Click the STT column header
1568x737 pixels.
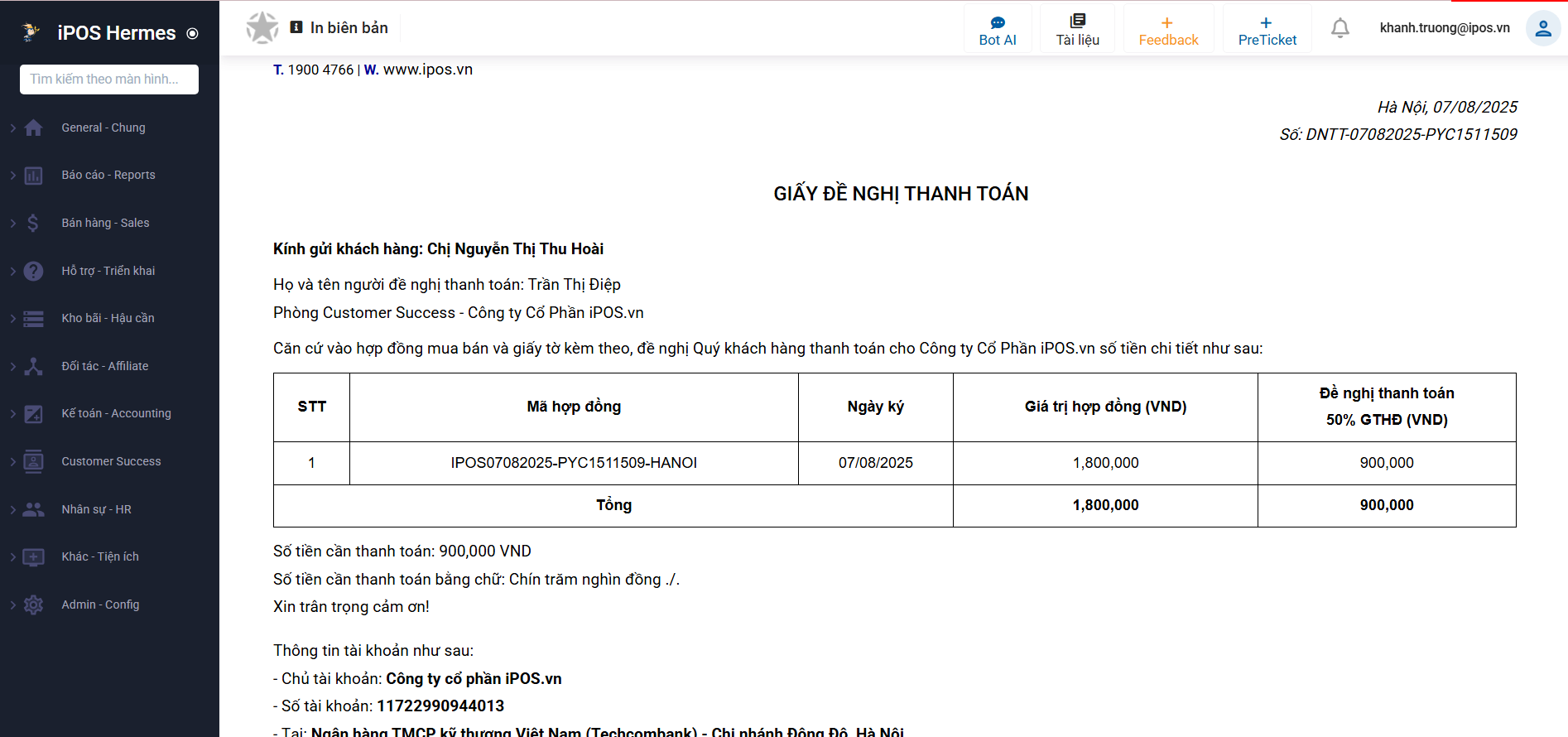coord(312,407)
